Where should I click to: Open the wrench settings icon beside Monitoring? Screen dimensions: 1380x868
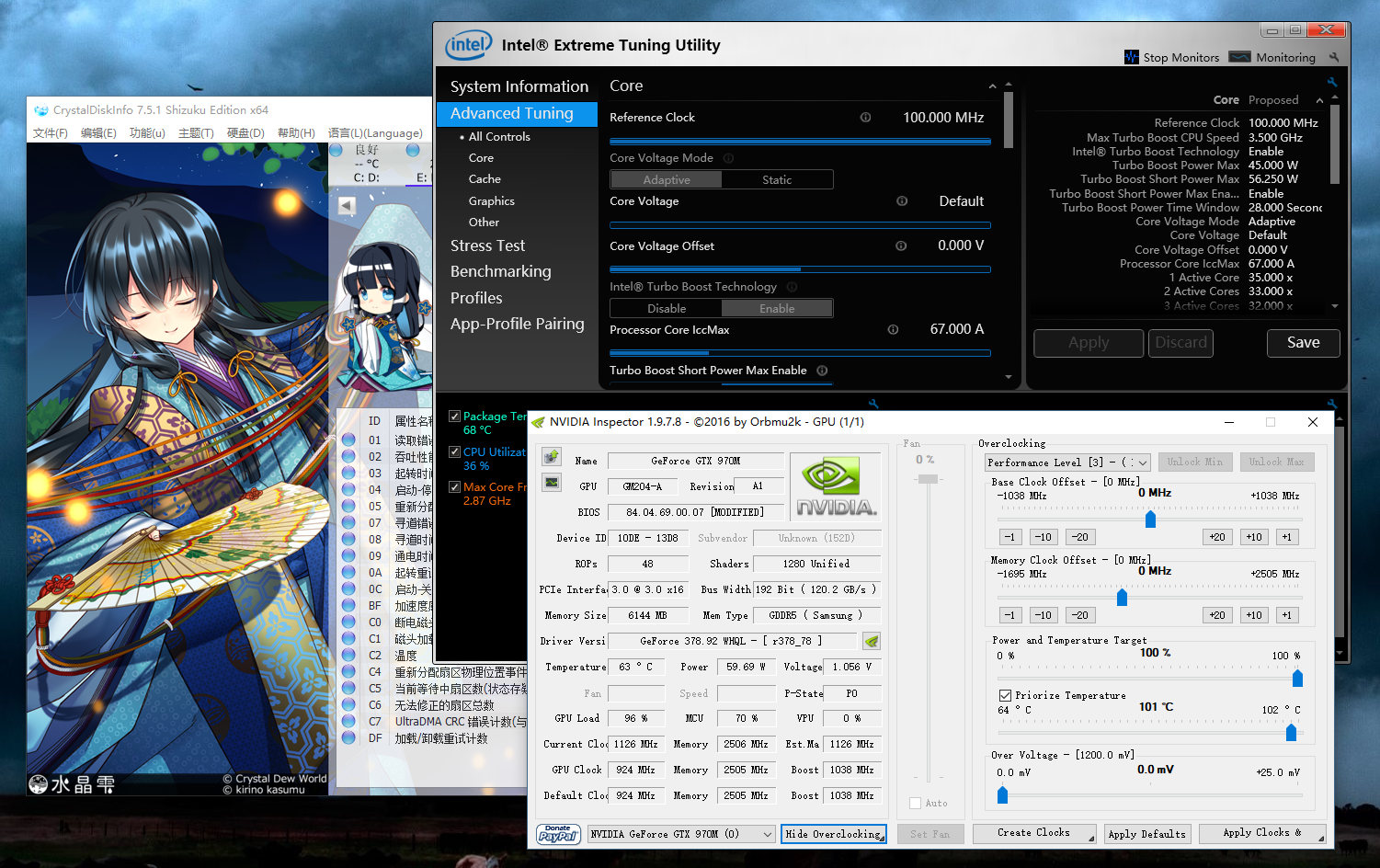pos(1334,57)
